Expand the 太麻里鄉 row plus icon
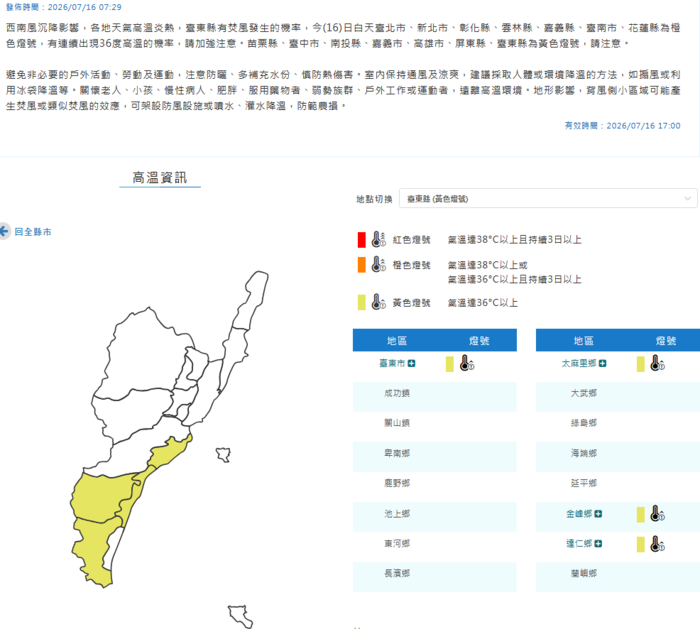The height and width of the screenshot is (629, 700). click(602, 363)
